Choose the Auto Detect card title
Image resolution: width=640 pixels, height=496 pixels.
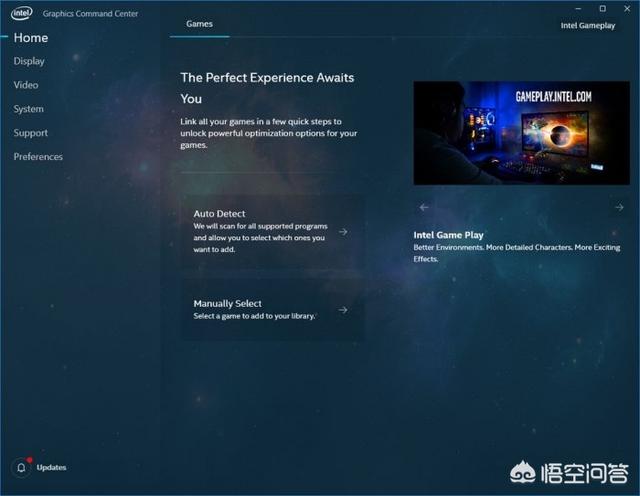(220, 214)
